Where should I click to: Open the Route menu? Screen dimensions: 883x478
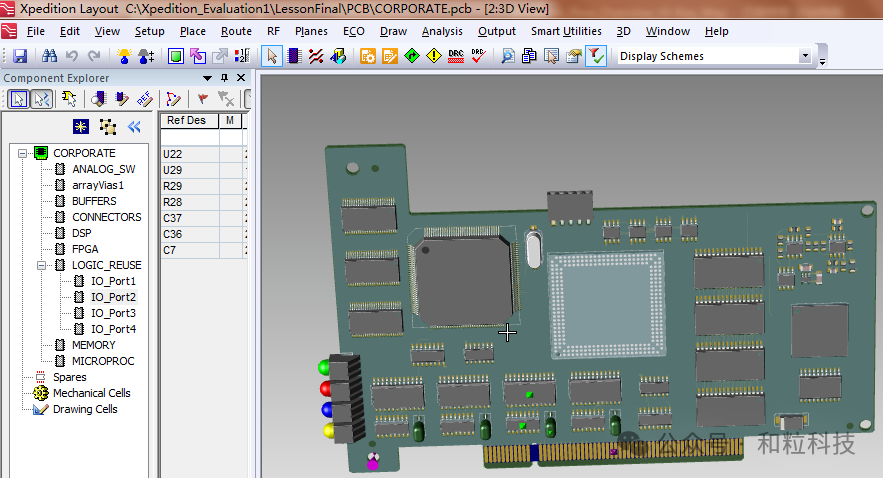236,31
